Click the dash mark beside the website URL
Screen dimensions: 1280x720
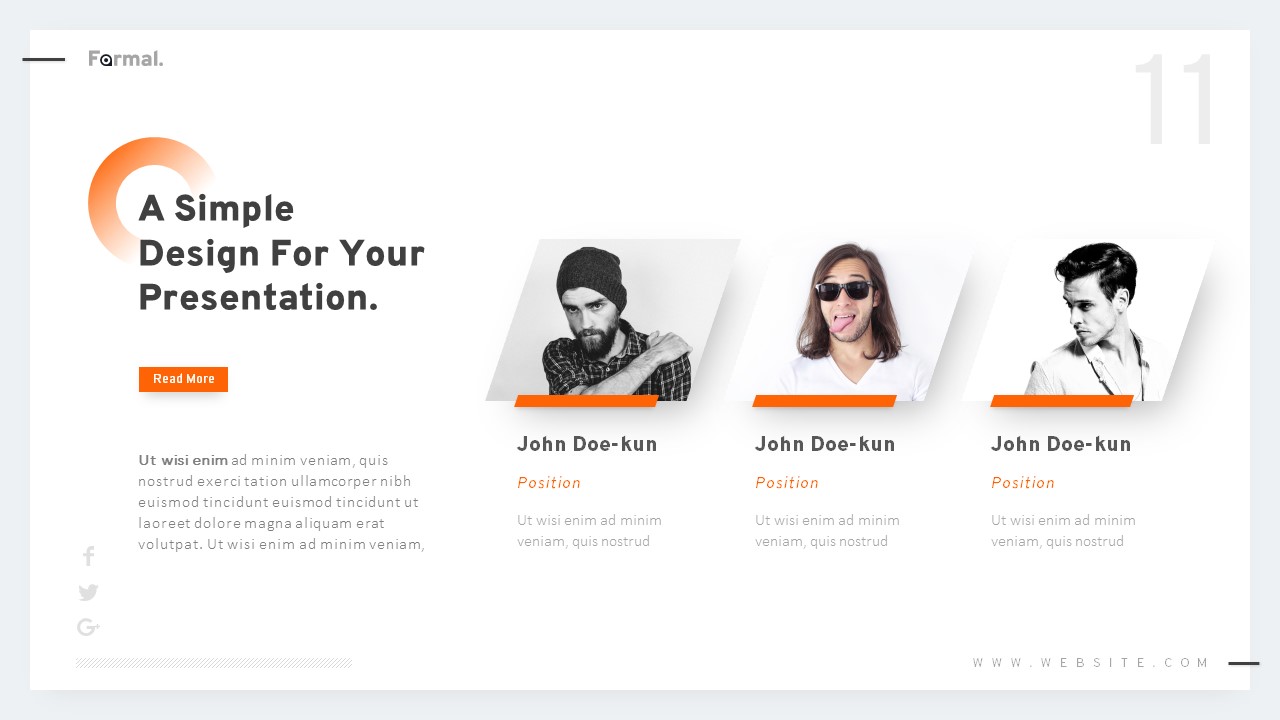pos(1243,662)
